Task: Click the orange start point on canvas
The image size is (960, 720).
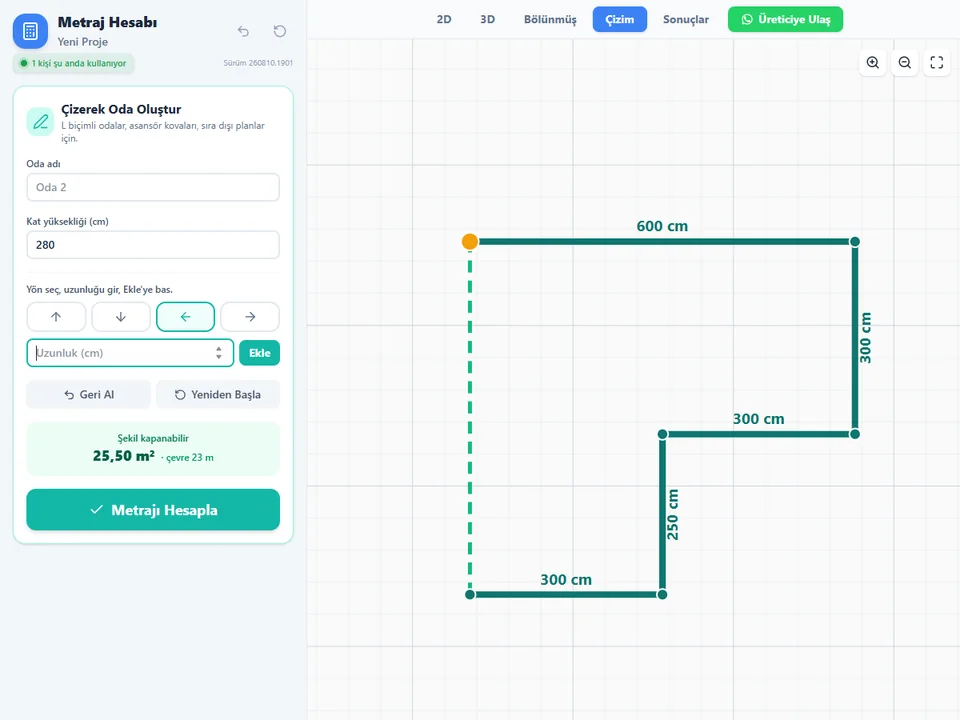Action: pyautogui.click(x=470, y=242)
